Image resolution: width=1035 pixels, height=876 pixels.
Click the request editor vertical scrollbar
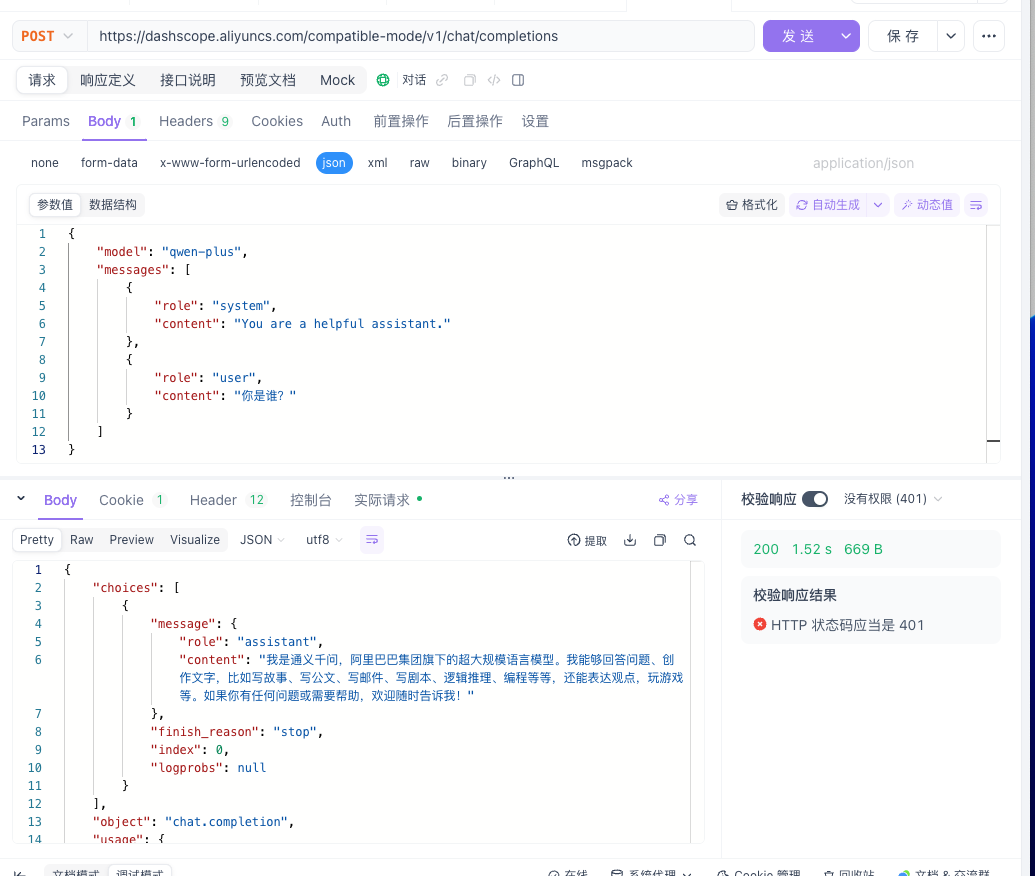(993, 343)
